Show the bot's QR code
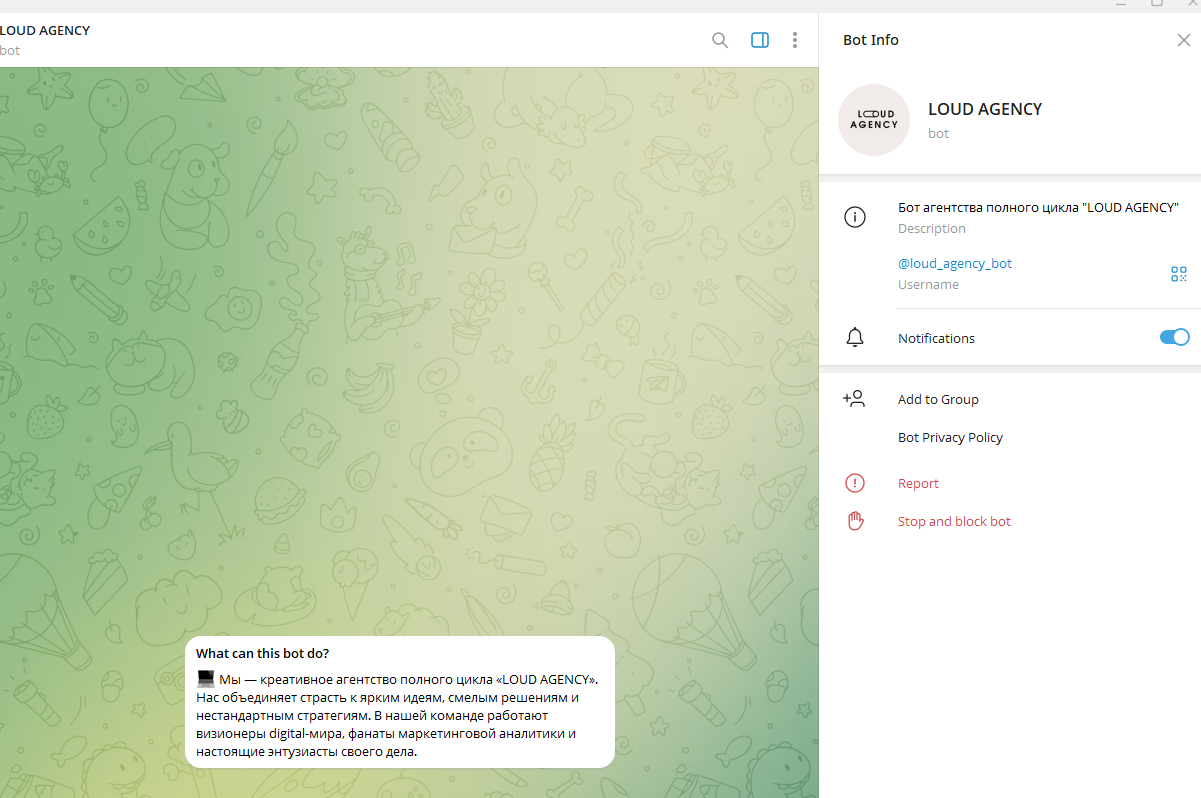The image size is (1201, 798). pyautogui.click(x=1178, y=274)
